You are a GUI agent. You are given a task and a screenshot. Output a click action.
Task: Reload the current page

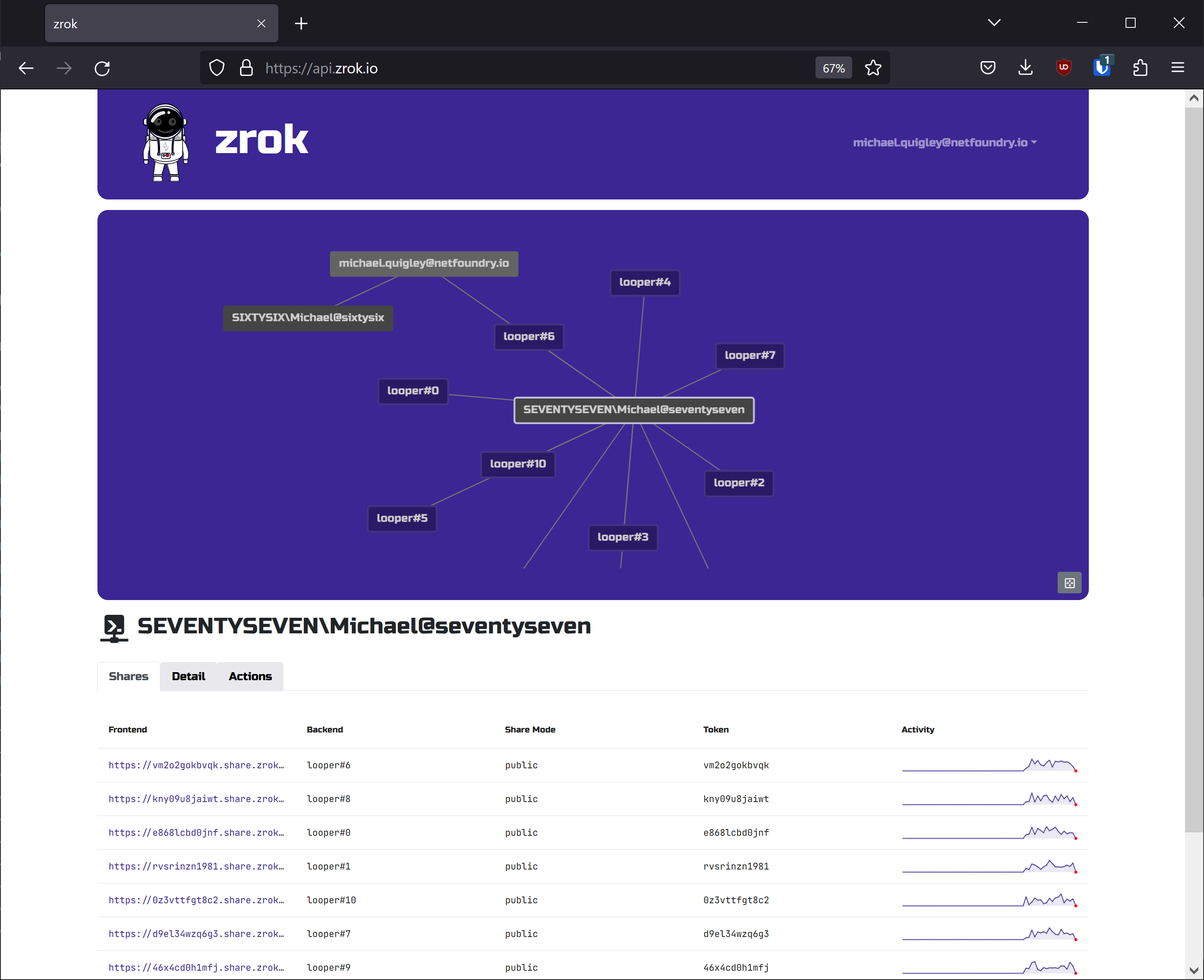102,68
